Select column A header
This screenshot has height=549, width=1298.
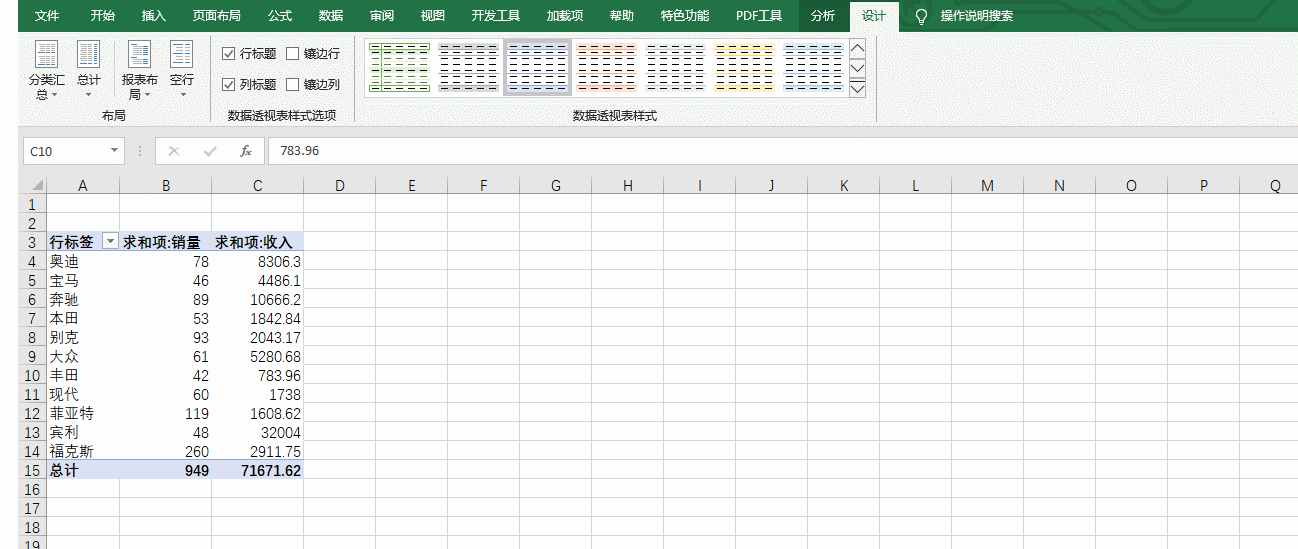point(83,185)
